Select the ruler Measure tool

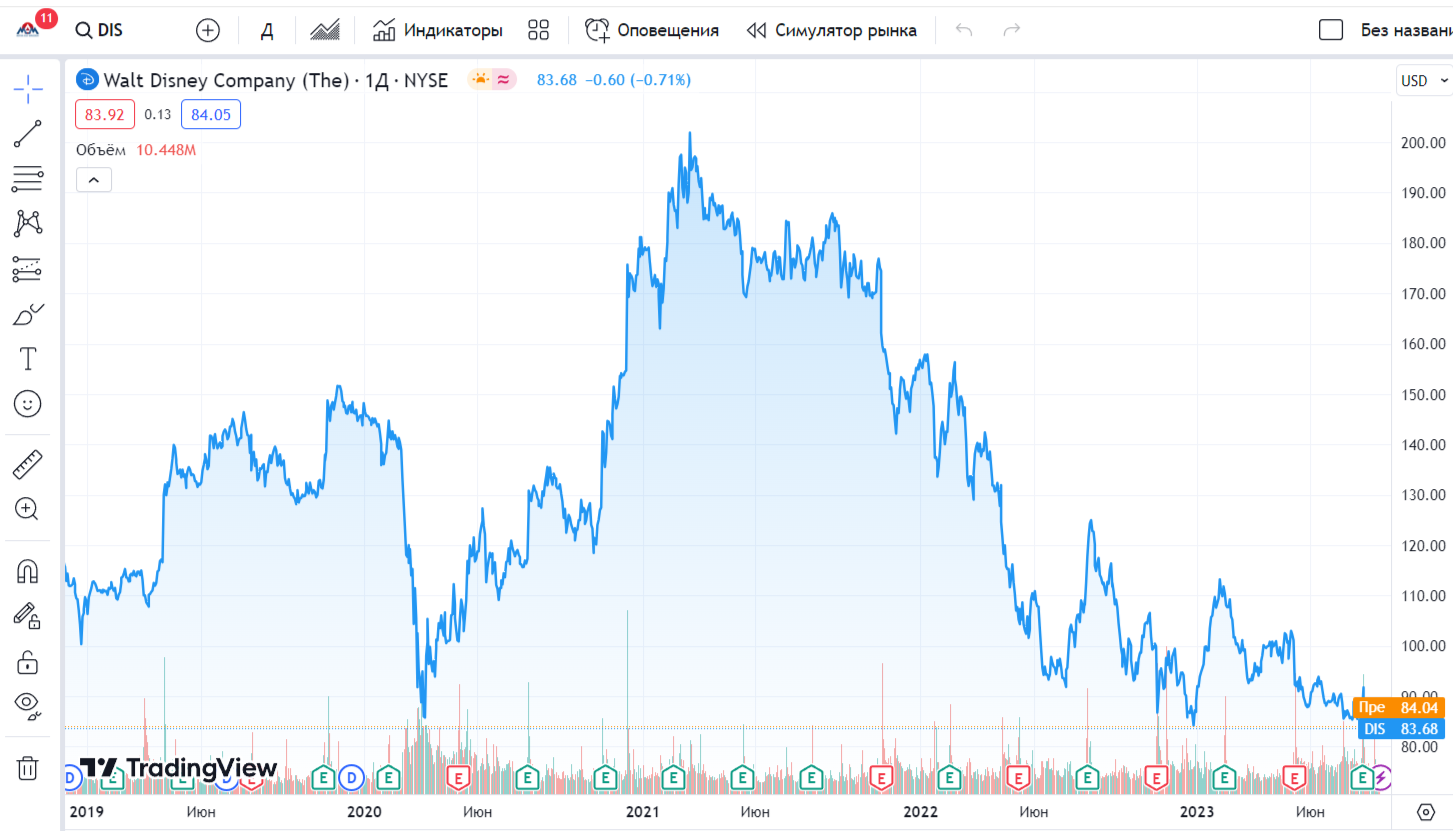[x=28, y=464]
